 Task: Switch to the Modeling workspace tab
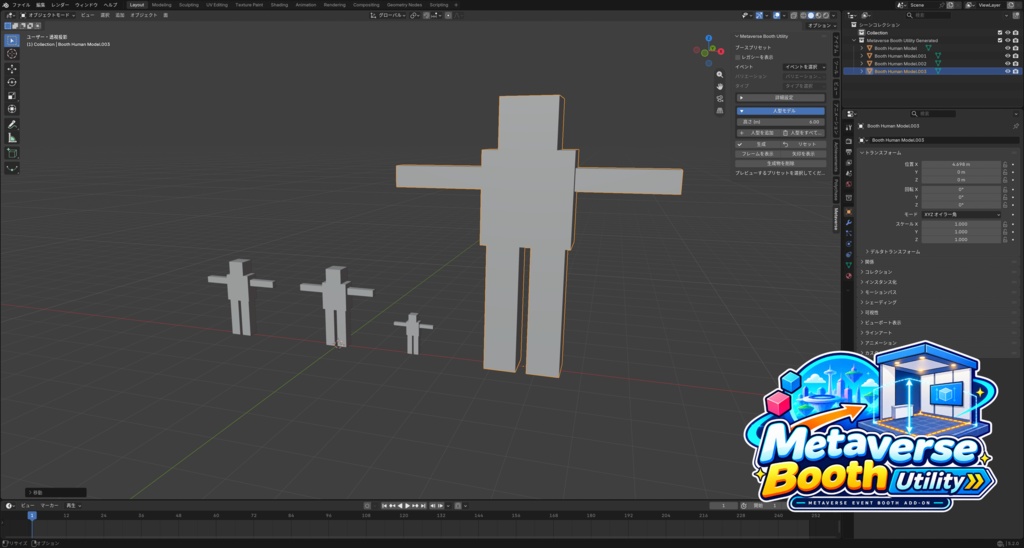pyautogui.click(x=161, y=5)
